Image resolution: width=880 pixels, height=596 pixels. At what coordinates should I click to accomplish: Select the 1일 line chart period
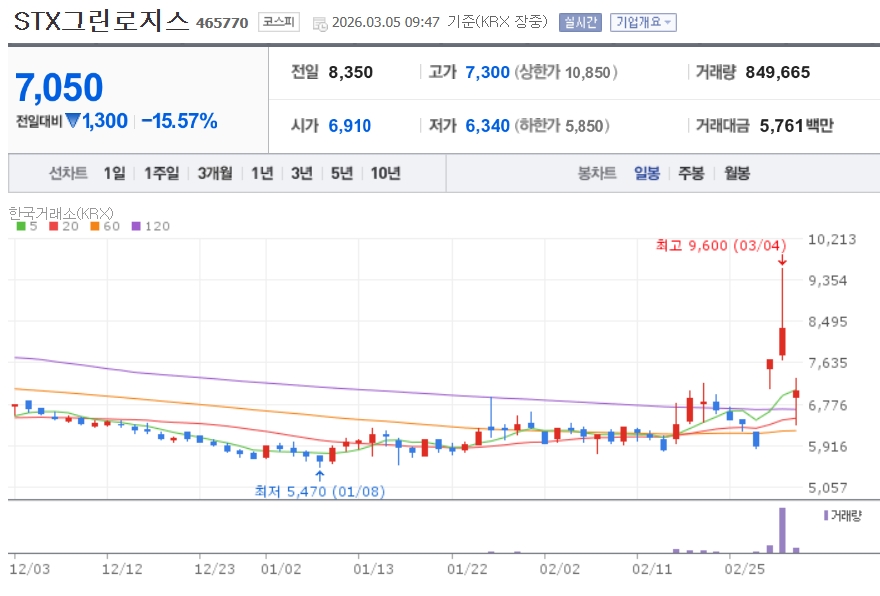(114, 173)
